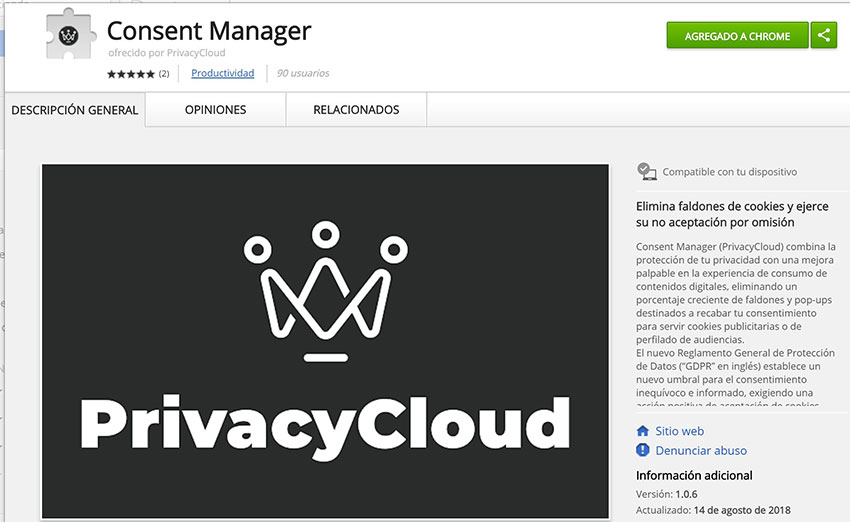850x522 pixels.
Task: Click the "90 usuarios" text
Action: [303, 73]
